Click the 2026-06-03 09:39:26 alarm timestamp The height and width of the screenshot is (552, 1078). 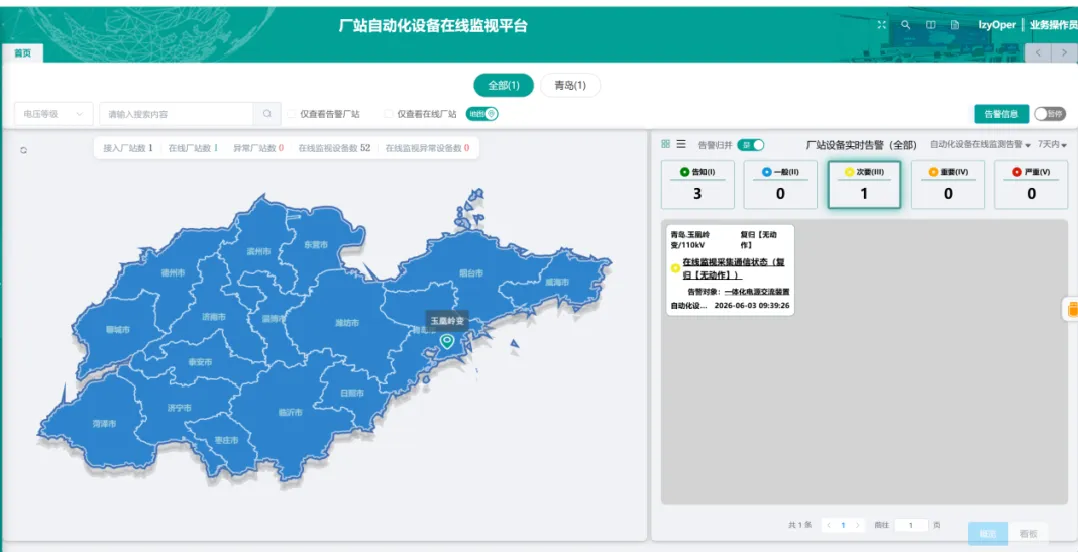pyautogui.click(x=752, y=306)
